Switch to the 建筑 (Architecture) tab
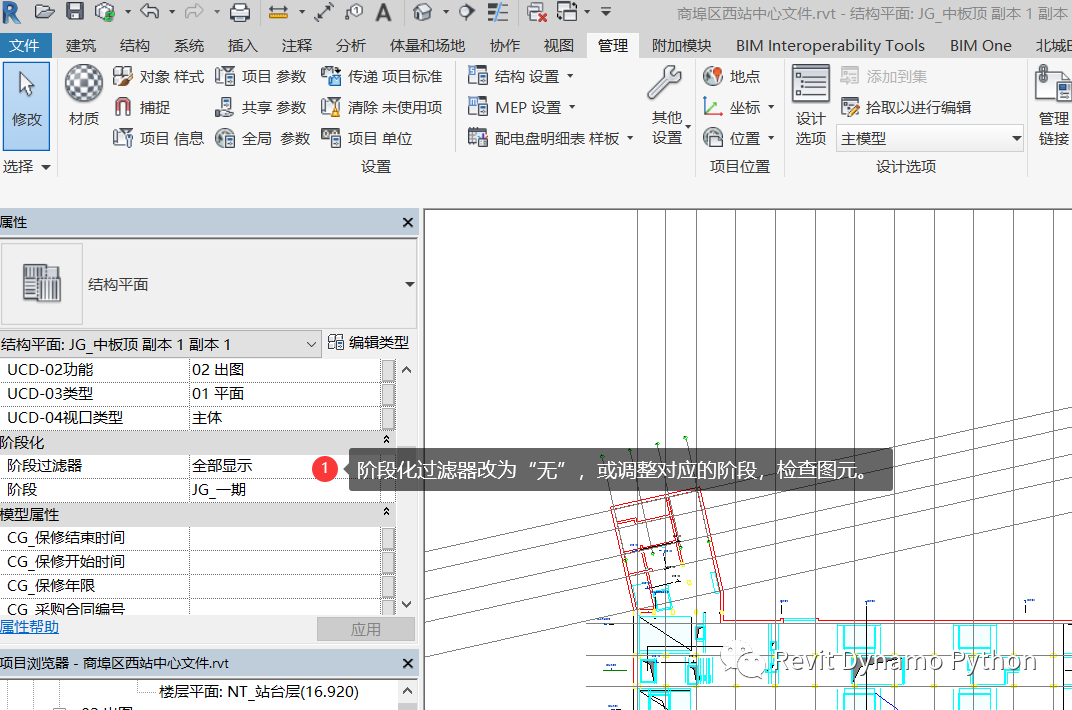1072x710 pixels. point(81,46)
